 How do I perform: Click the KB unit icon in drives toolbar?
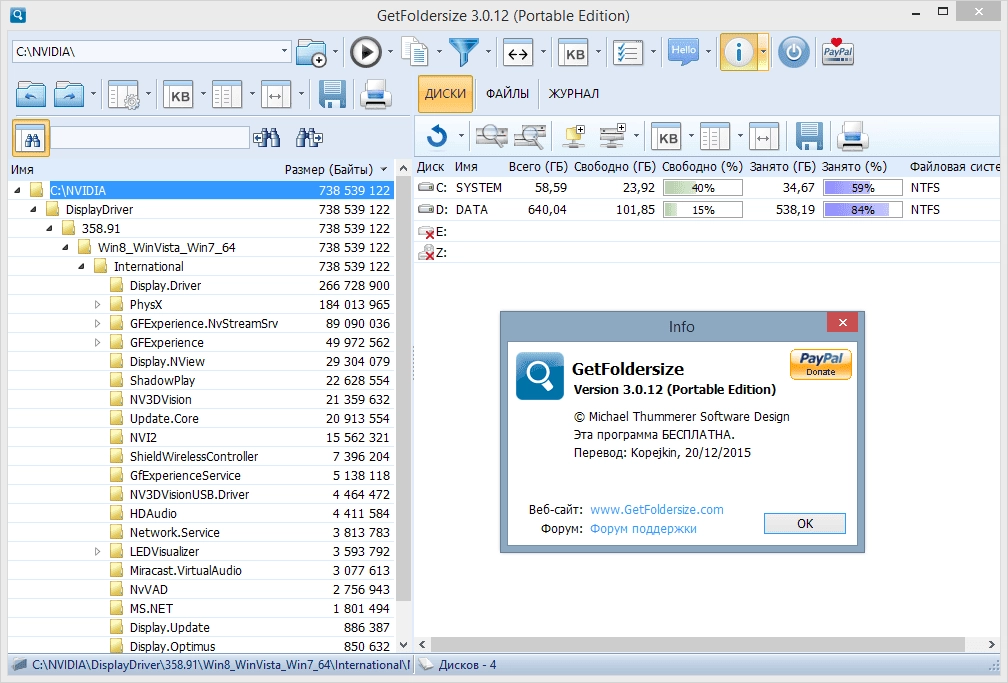(x=667, y=137)
